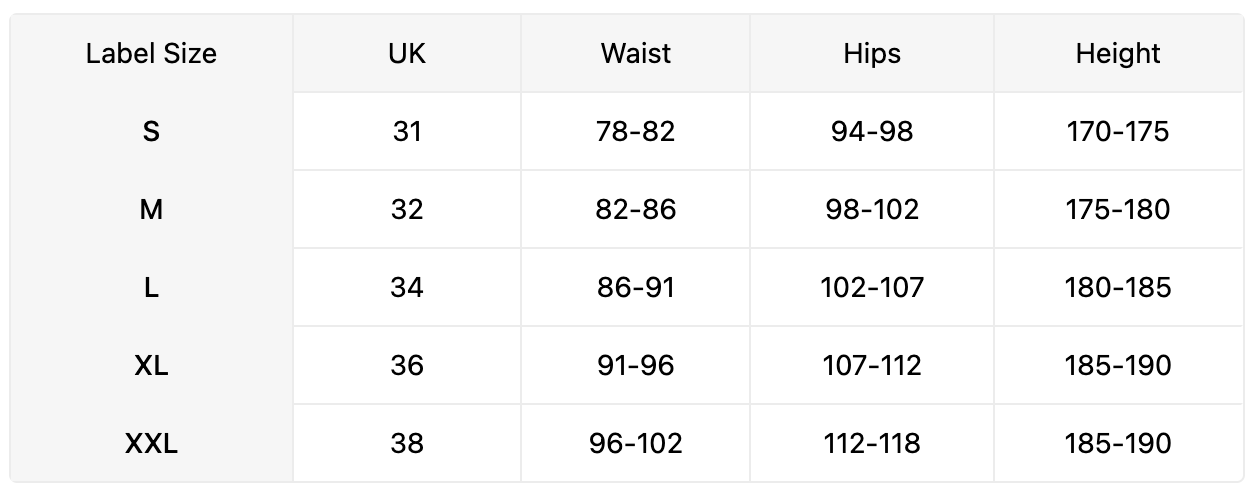Select waist value 96-102

pyautogui.click(x=636, y=443)
